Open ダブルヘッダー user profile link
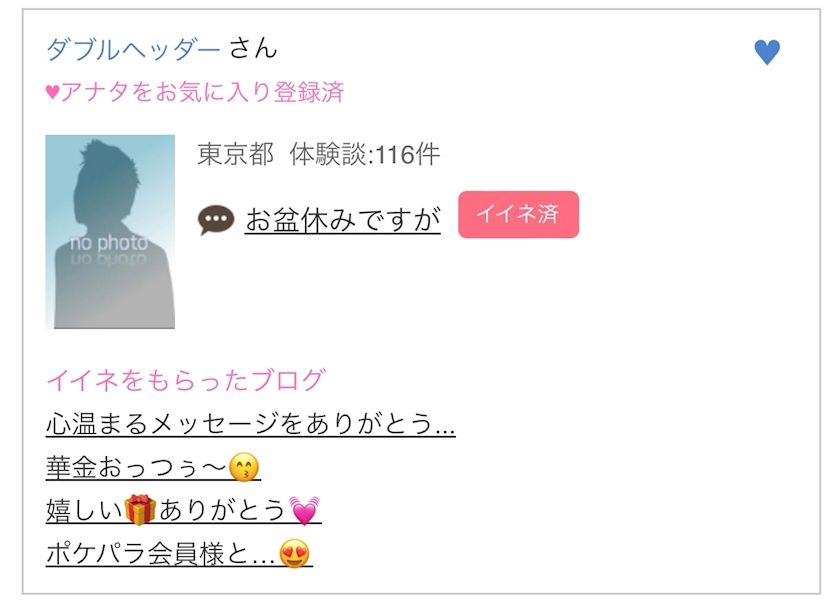This screenshot has width=840, height=610. click(133, 50)
